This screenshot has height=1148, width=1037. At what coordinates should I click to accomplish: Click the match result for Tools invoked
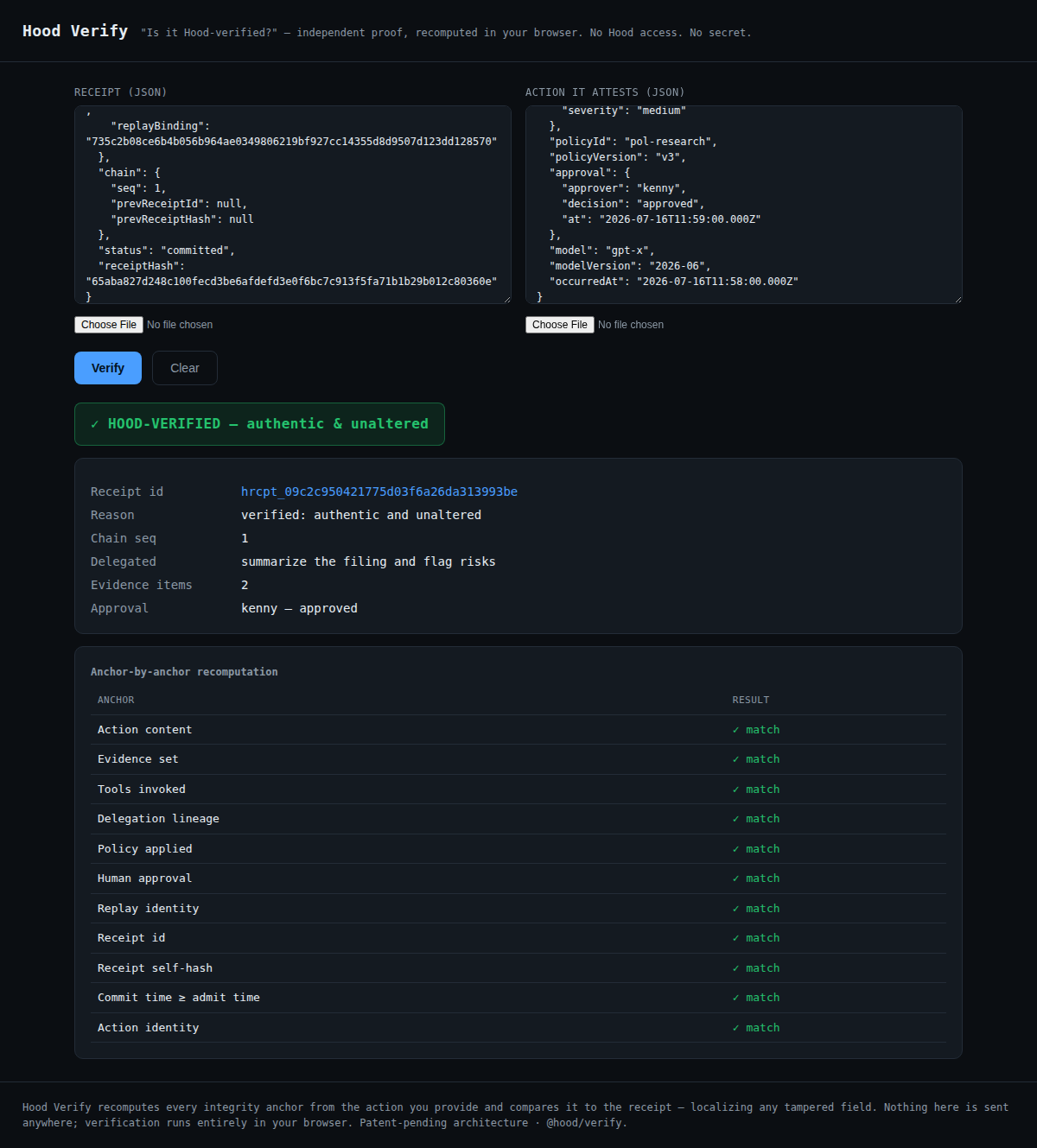(756, 790)
